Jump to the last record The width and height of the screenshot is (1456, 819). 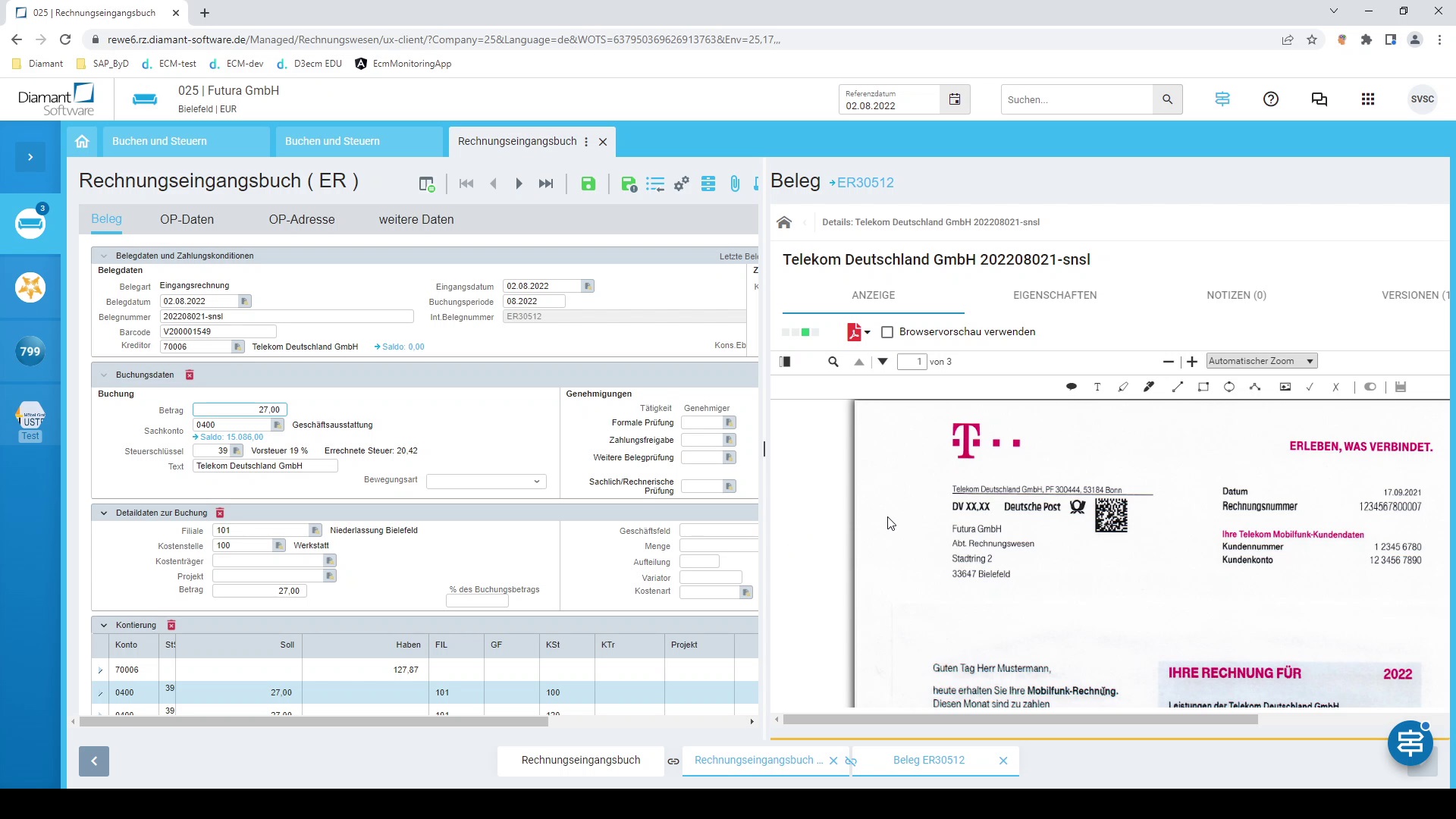tap(546, 184)
